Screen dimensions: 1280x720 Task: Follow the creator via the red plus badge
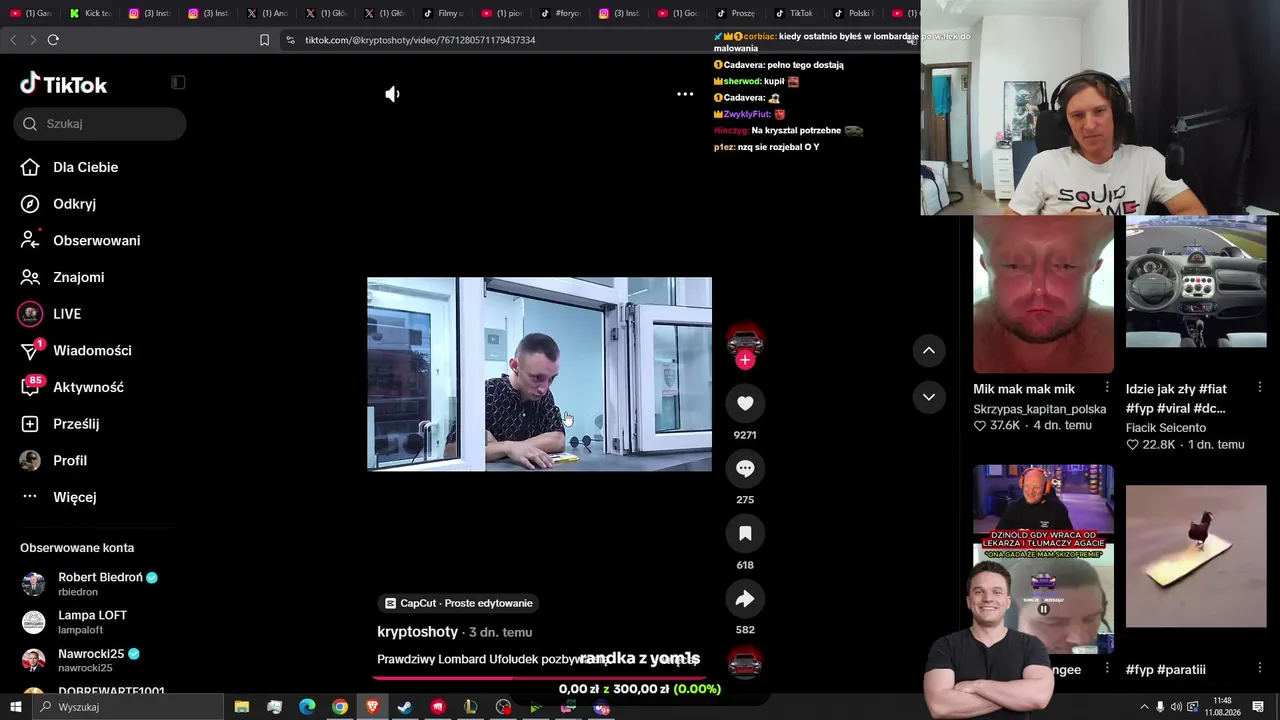745,360
